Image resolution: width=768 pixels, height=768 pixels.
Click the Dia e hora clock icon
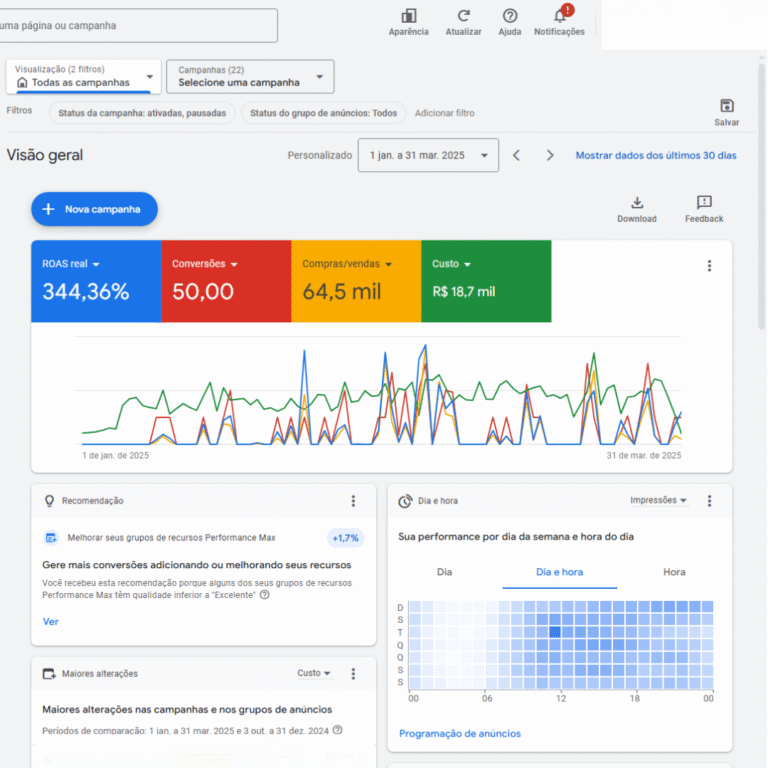pyautogui.click(x=405, y=501)
